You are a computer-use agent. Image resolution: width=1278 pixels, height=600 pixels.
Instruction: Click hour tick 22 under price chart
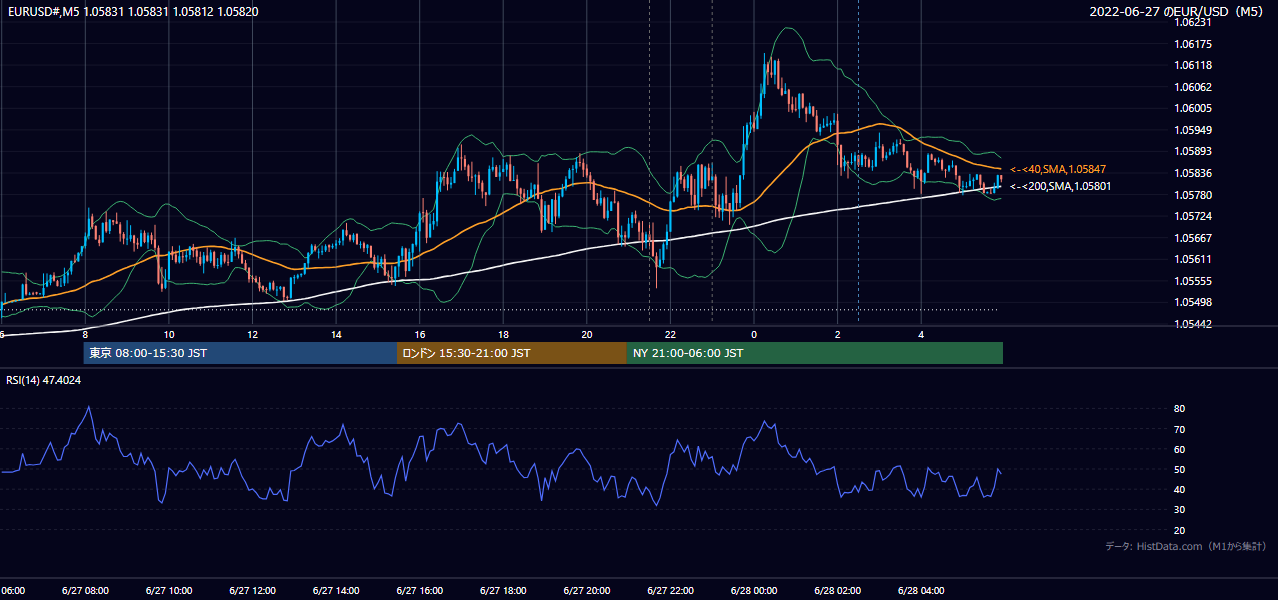(671, 334)
